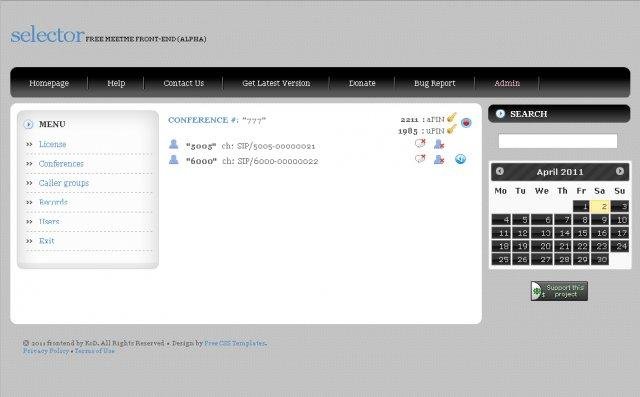This screenshot has height=397, width=640.
Task: Select highlighted April 2 in calendar
Action: pyautogui.click(x=600, y=206)
